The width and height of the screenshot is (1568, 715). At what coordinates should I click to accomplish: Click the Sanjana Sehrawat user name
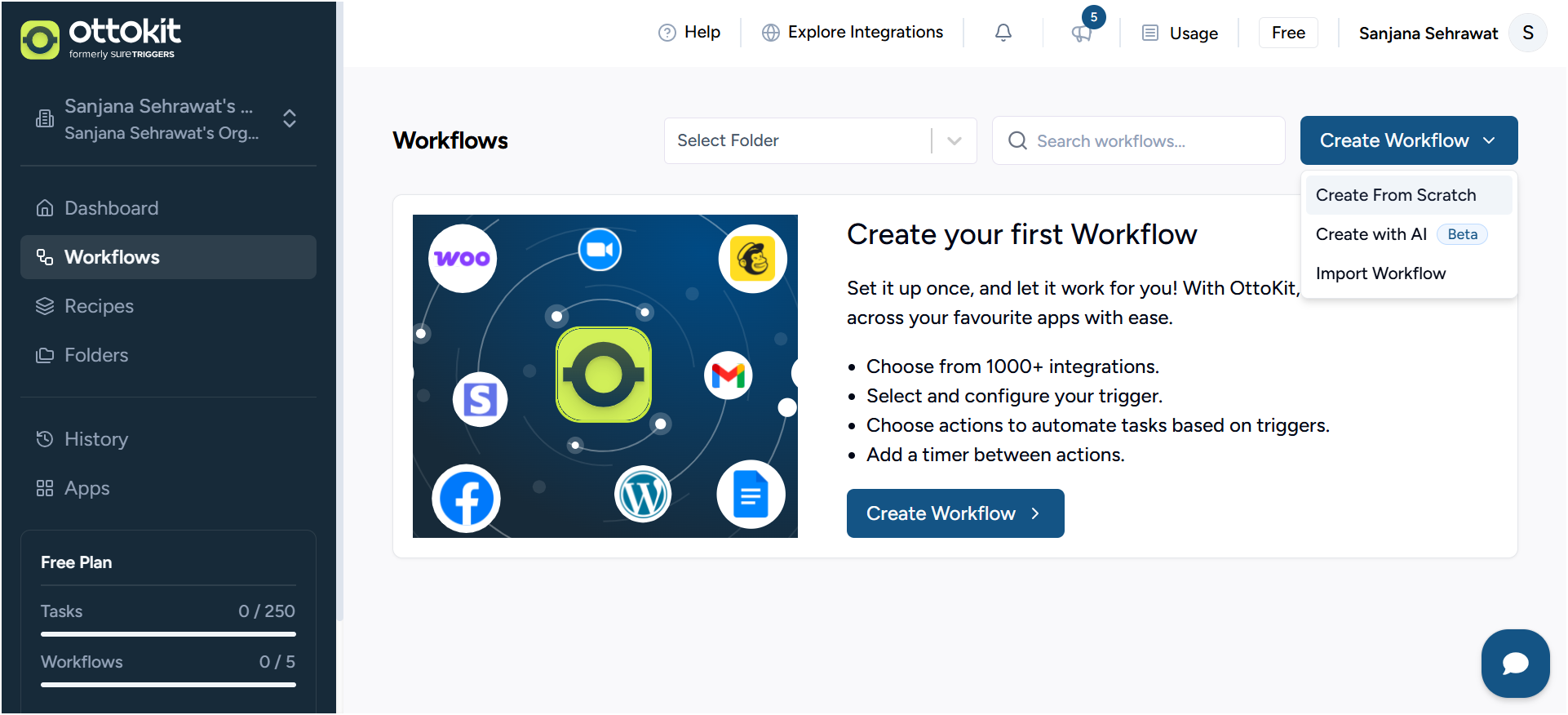(x=1428, y=33)
